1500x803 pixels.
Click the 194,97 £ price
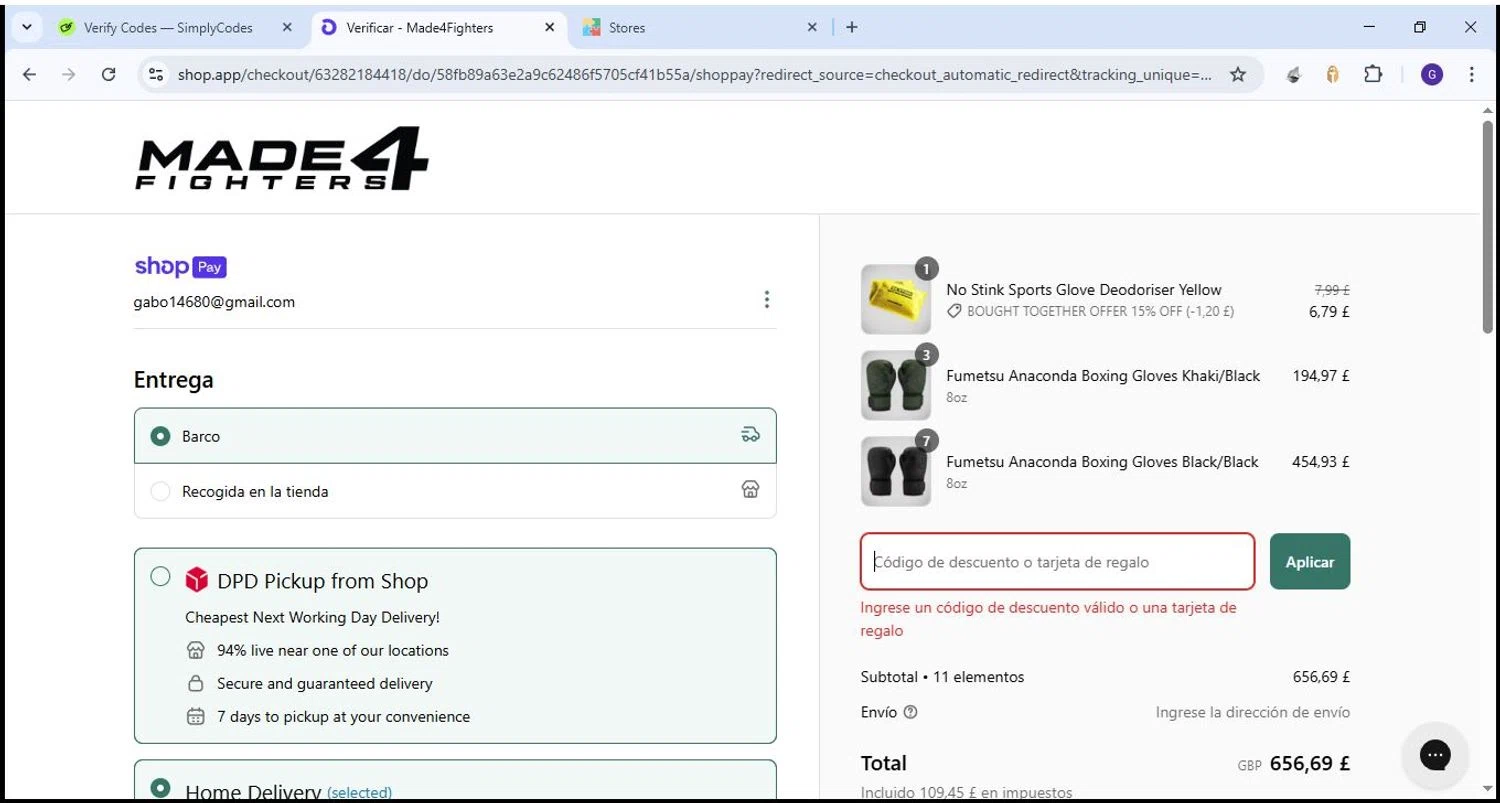pos(1321,376)
